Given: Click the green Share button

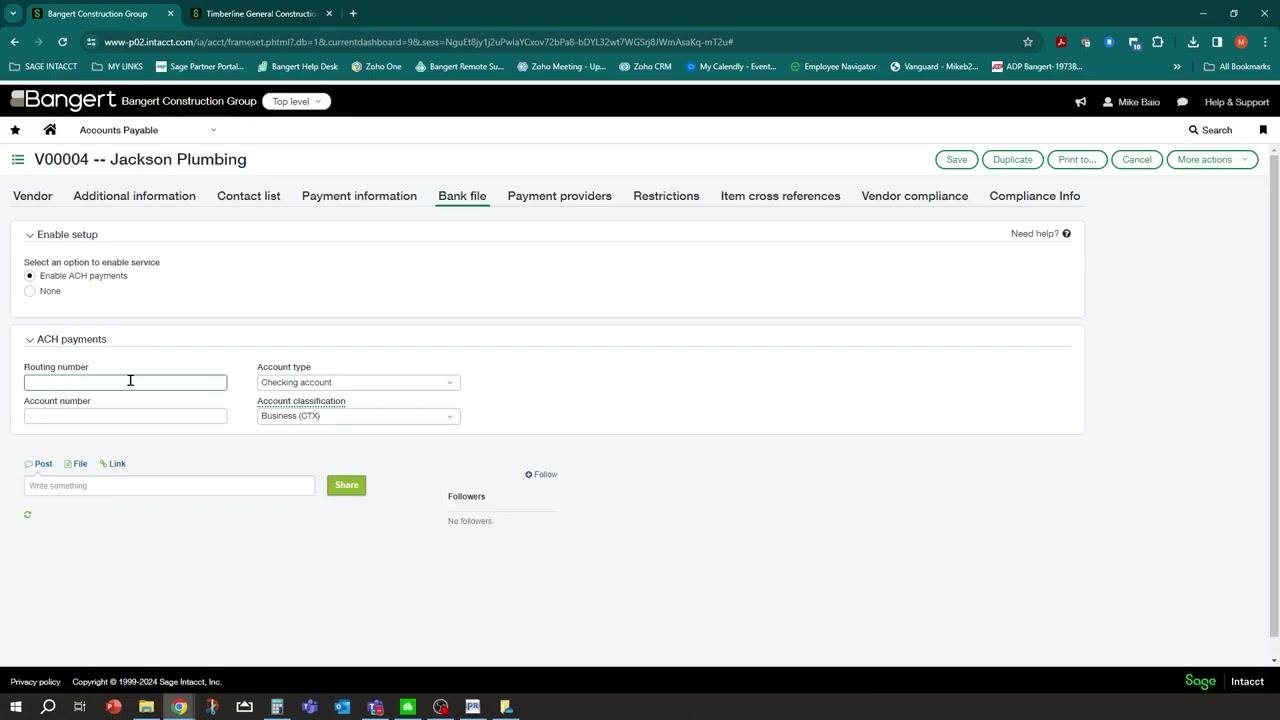Looking at the screenshot, I should tap(346, 486).
